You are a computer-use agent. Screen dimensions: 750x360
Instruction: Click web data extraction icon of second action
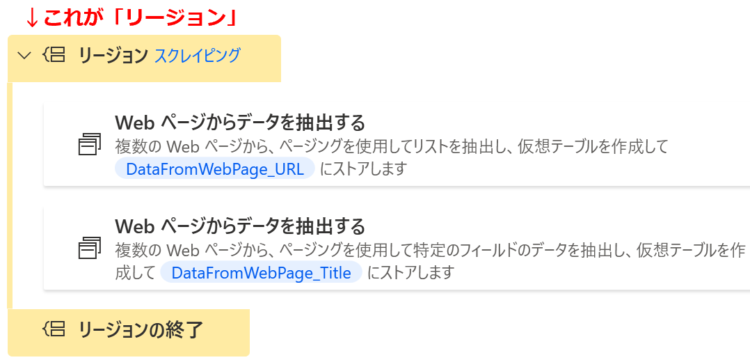[x=89, y=248]
